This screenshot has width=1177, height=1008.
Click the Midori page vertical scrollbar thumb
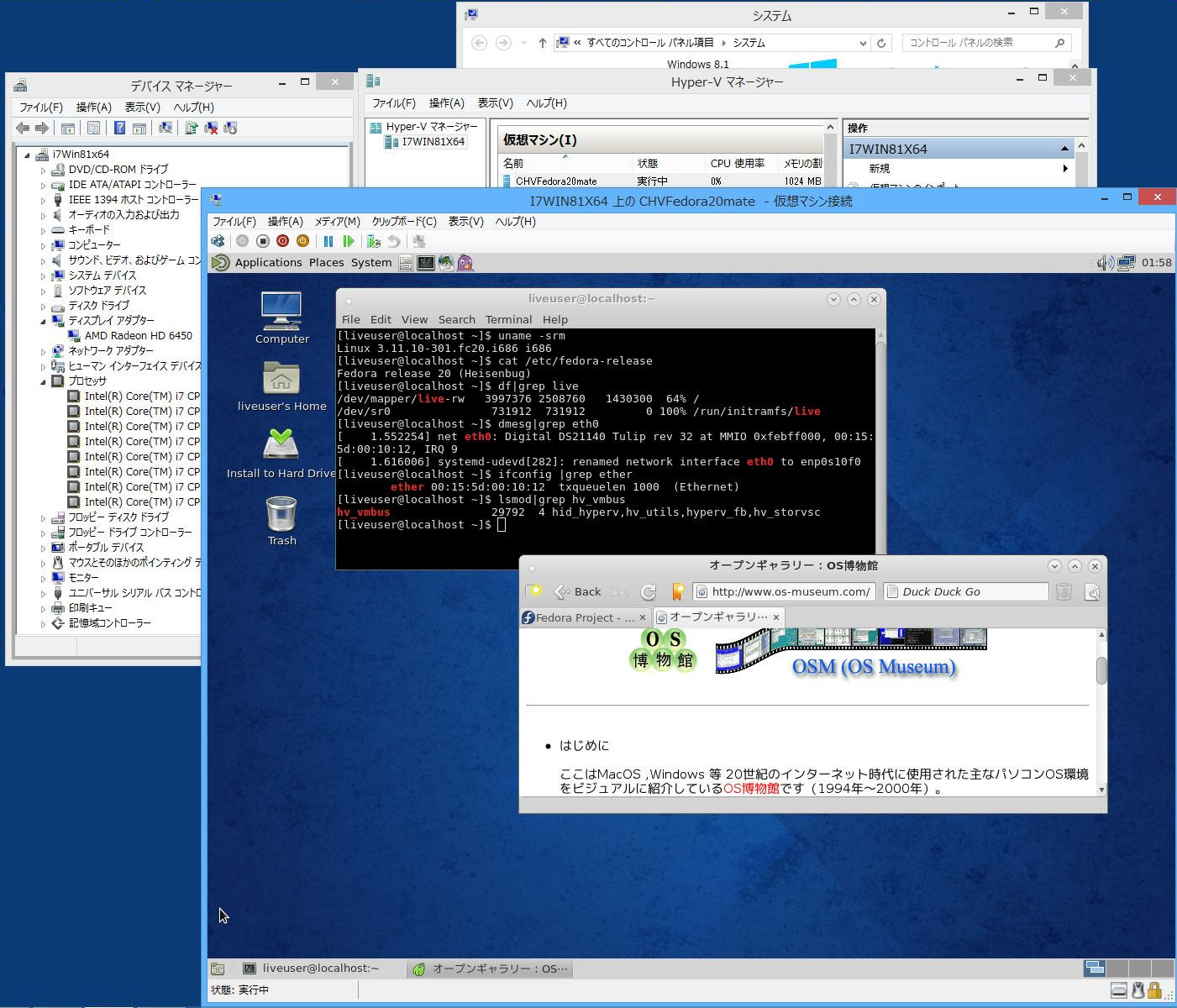(1101, 670)
